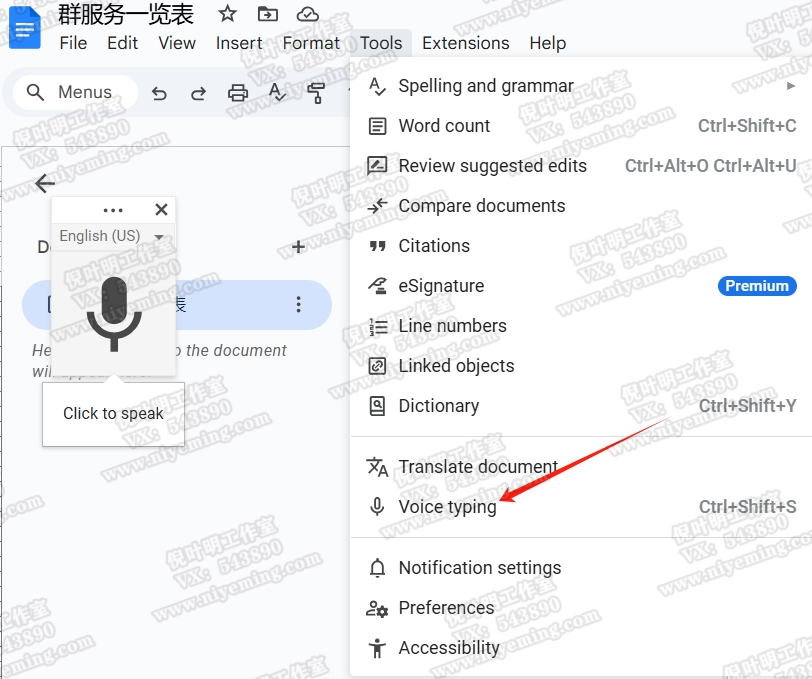Click the Word count document icon
This screenshot has height=679, width=812.
[x=377, y=126]
